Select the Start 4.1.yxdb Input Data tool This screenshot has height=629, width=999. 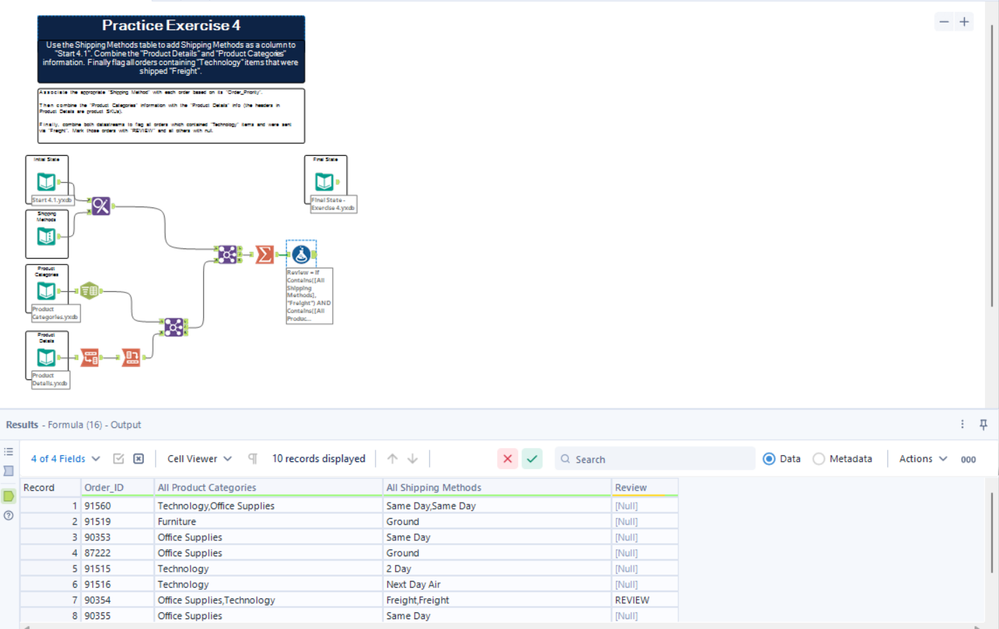(46, 182)
